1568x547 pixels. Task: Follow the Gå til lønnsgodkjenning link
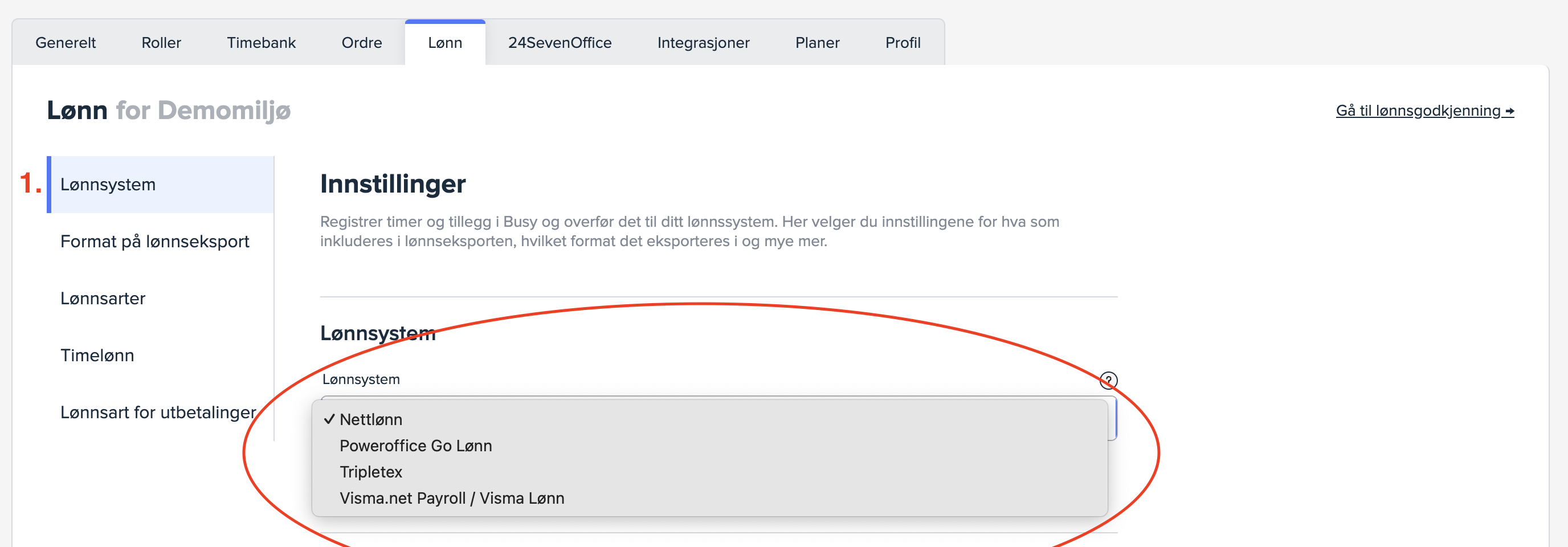(1424, 111)
